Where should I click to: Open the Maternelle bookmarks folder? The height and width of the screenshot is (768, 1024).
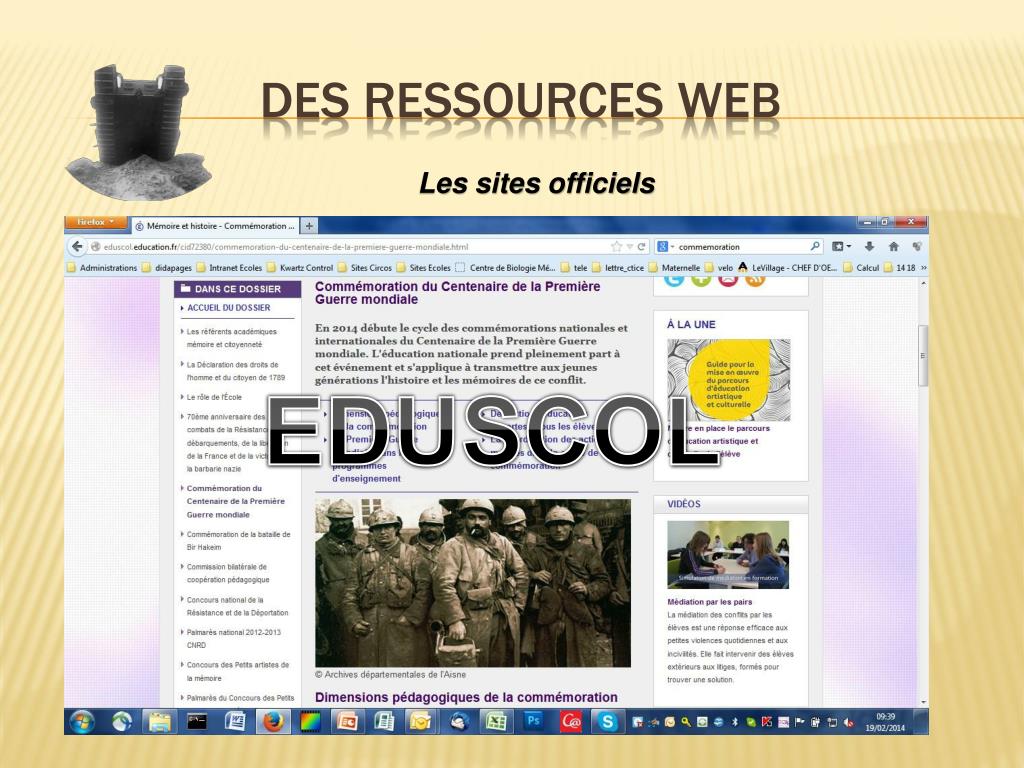tap(675, 268)
